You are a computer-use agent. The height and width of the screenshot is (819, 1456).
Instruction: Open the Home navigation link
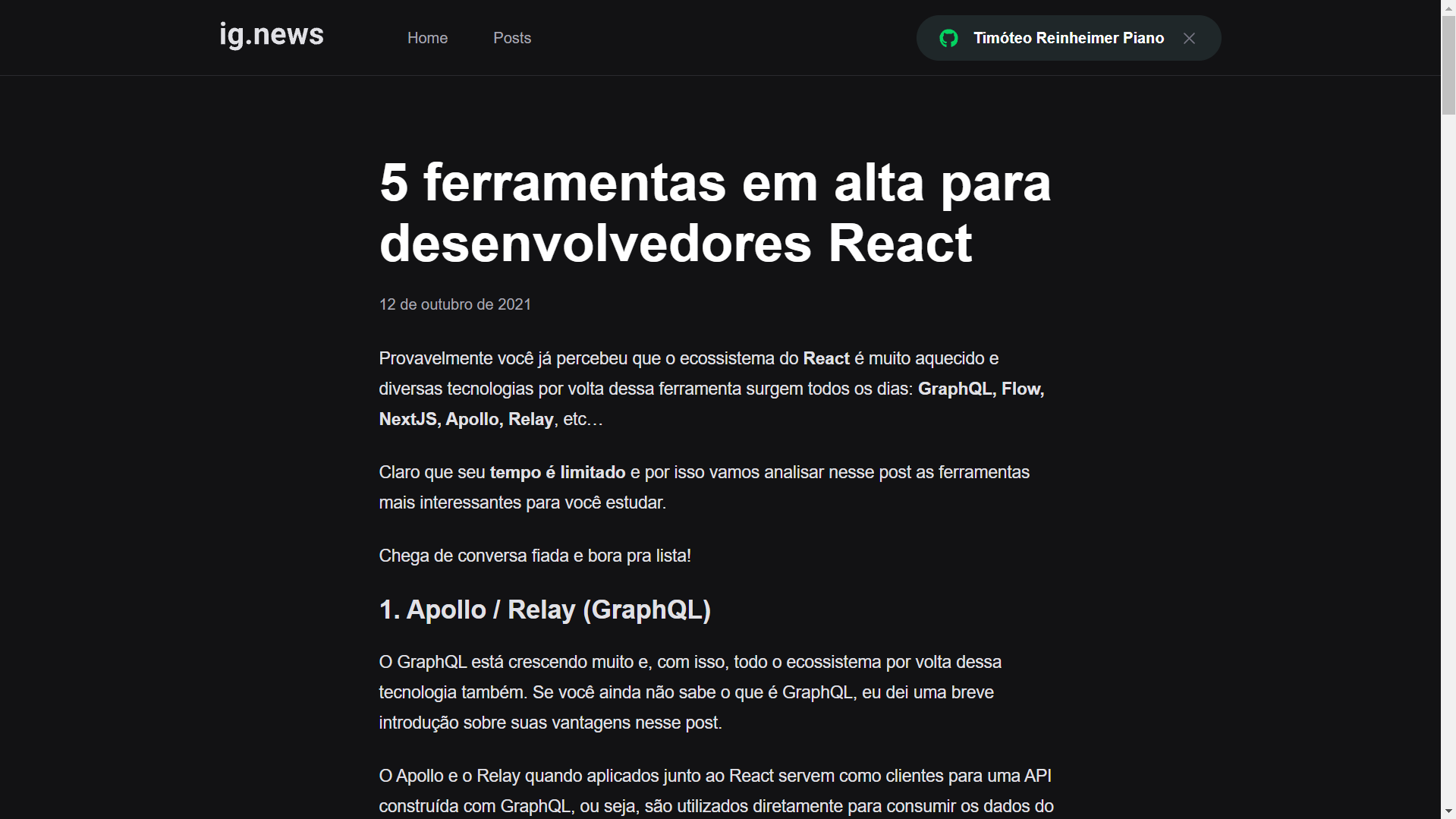click(427, 38)
